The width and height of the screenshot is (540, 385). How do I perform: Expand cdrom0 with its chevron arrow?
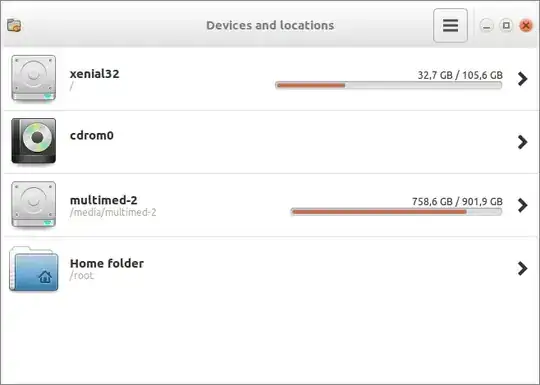(x=522, y=142)
